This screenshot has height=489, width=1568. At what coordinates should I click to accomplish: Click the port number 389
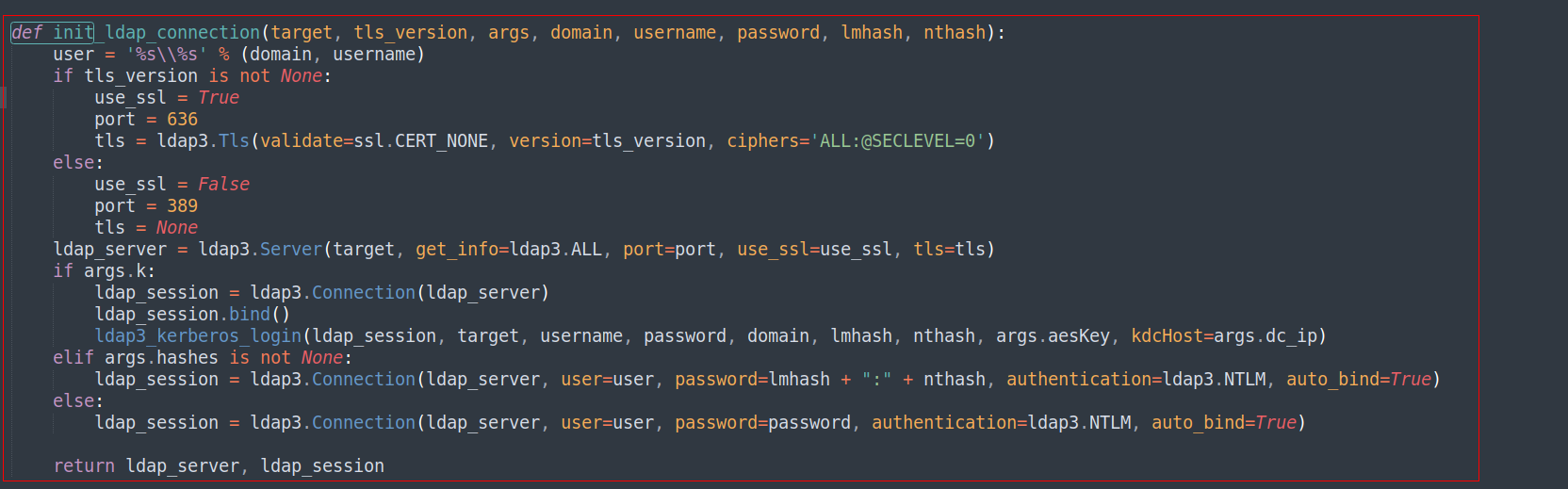pos(183,206)
